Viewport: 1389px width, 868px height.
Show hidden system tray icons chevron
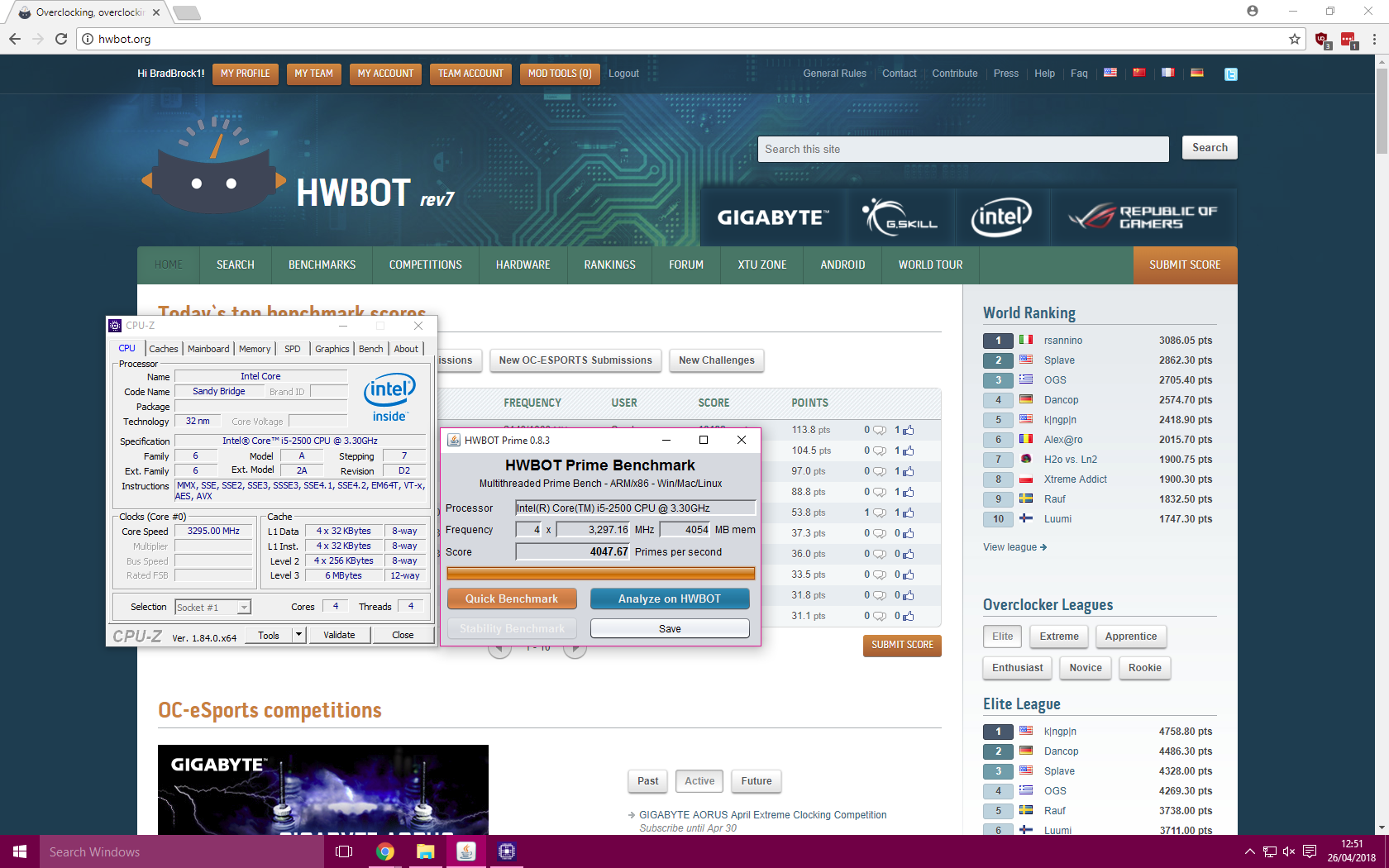1249,851
